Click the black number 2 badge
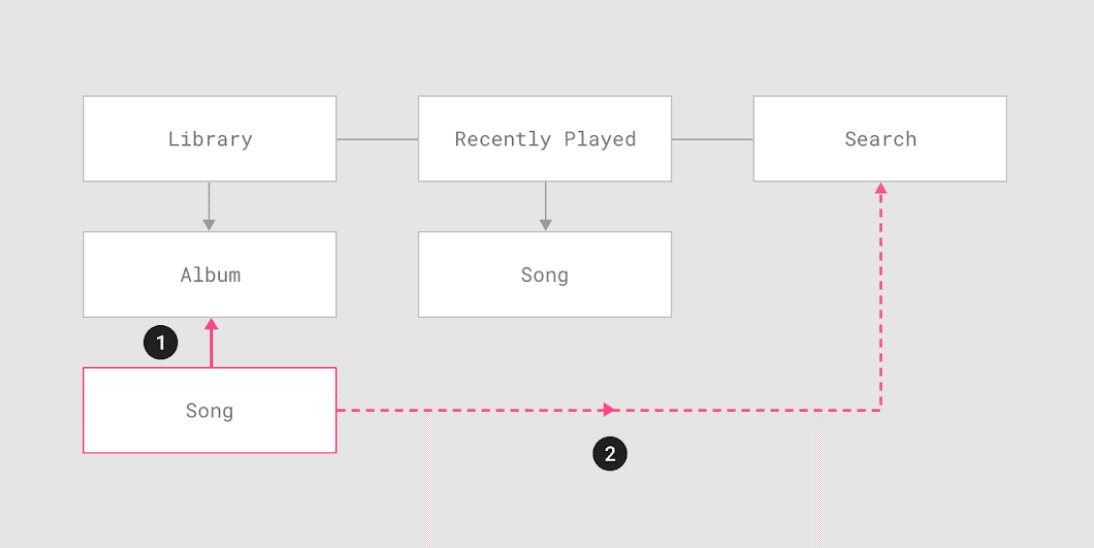The width and height of the screenshot is (1094, 548). click(x=609, y=455)
